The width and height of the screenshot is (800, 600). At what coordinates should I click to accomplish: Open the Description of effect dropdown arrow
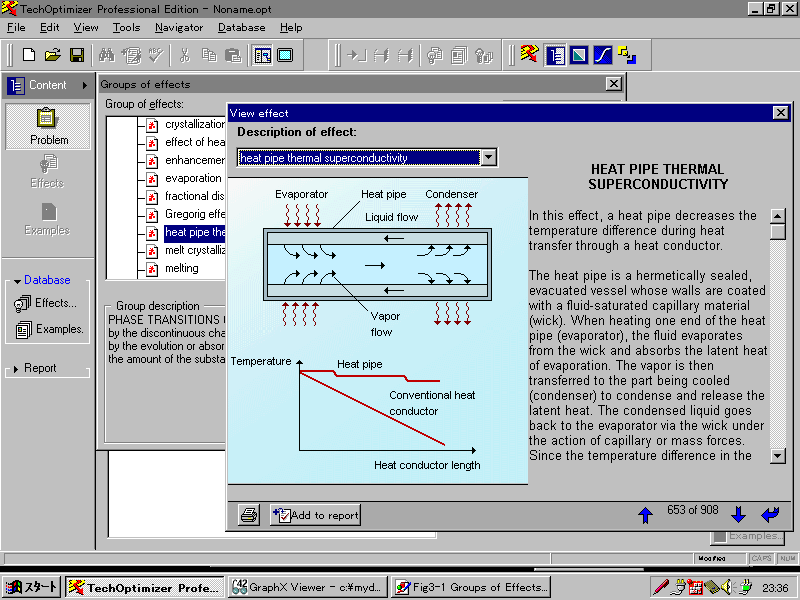click(x=488, y=157)
